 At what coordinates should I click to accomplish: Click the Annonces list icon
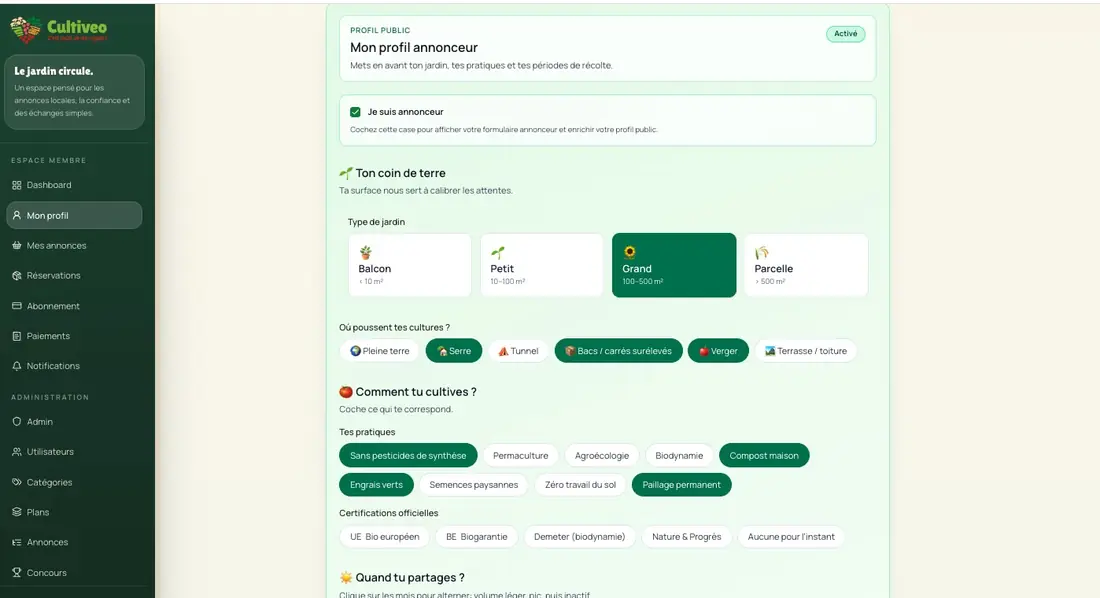(x=17, y=543)
